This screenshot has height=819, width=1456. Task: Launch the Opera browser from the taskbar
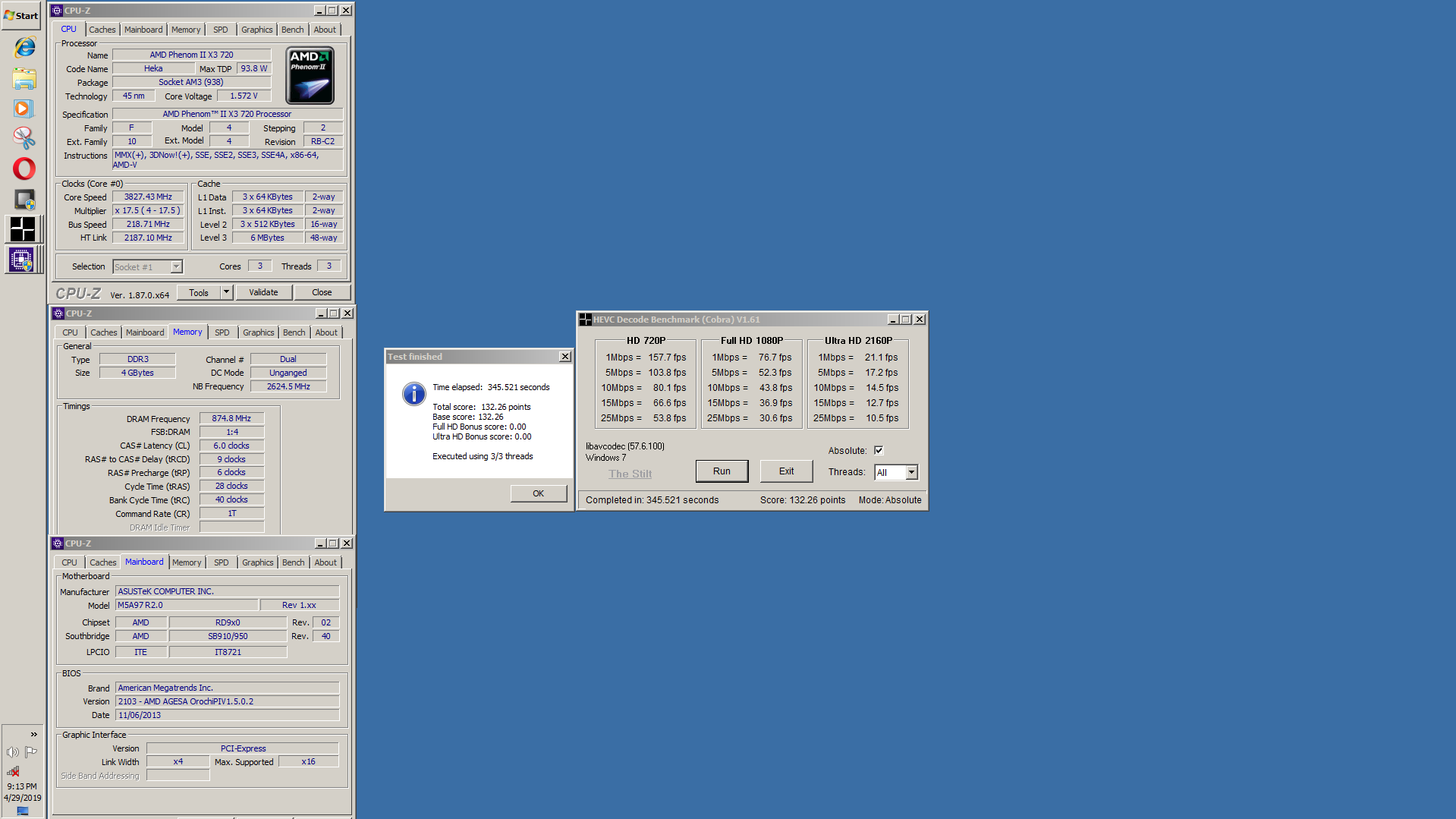tap(24, 169)
